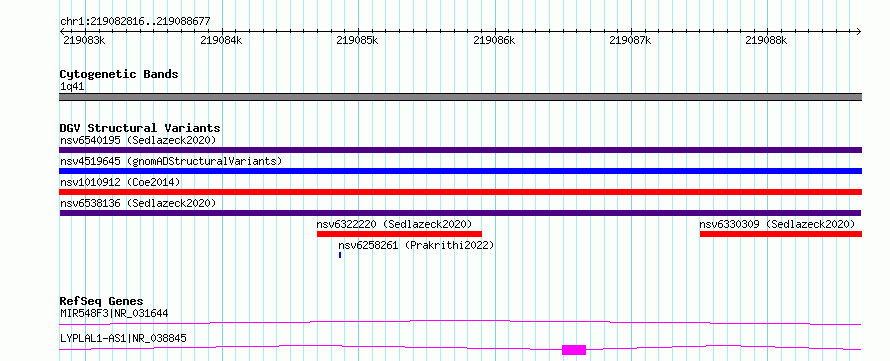Click the chr1:219082816..219088677 coordinates text
This screenshot has width=890, height=361.
135,22
